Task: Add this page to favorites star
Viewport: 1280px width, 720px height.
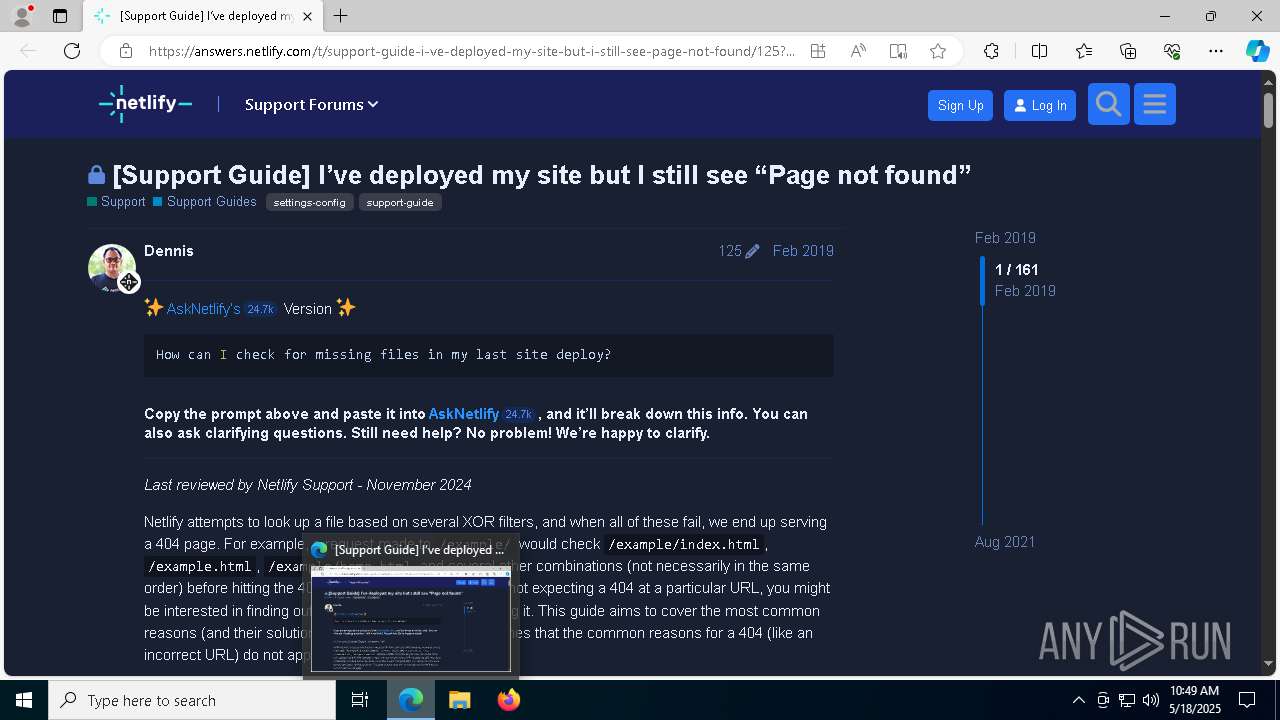Action: tap(938, 51)
